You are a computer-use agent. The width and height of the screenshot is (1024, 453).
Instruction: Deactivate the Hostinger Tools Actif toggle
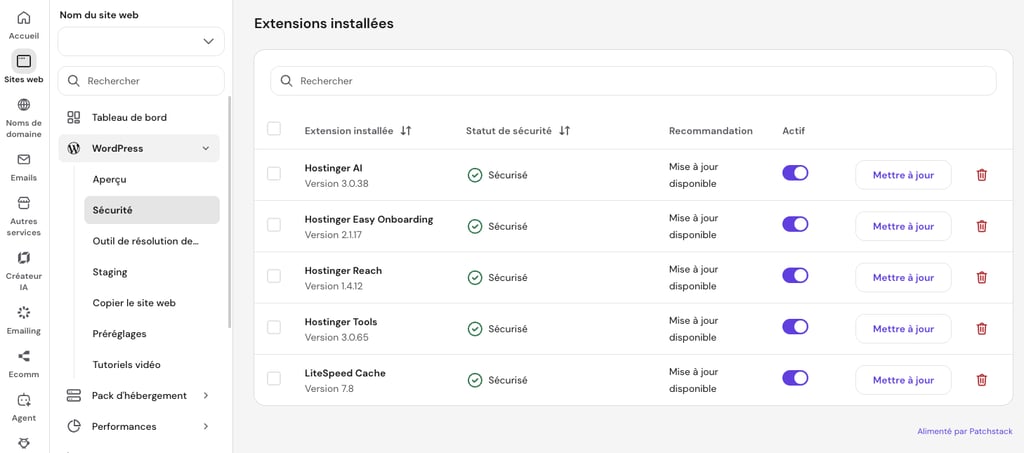(x=795, y=326)
